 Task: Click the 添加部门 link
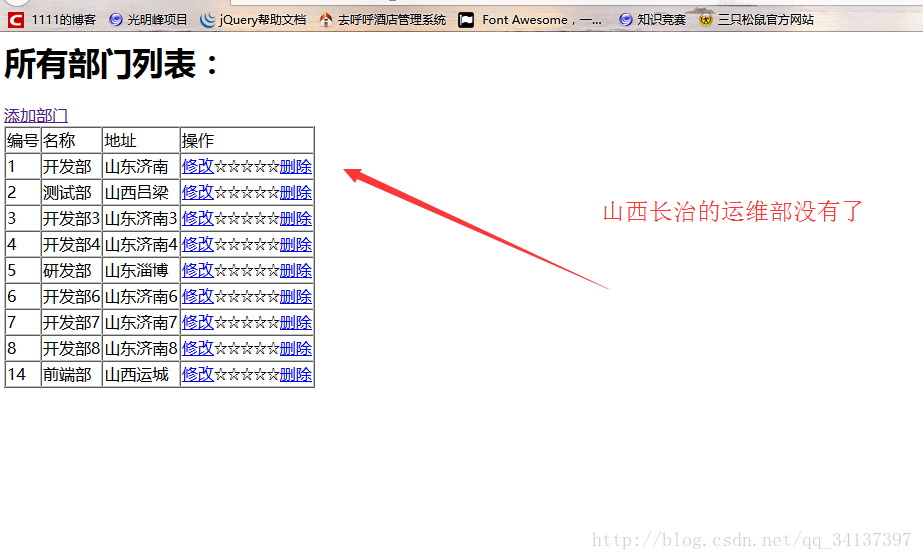(36, 115)
